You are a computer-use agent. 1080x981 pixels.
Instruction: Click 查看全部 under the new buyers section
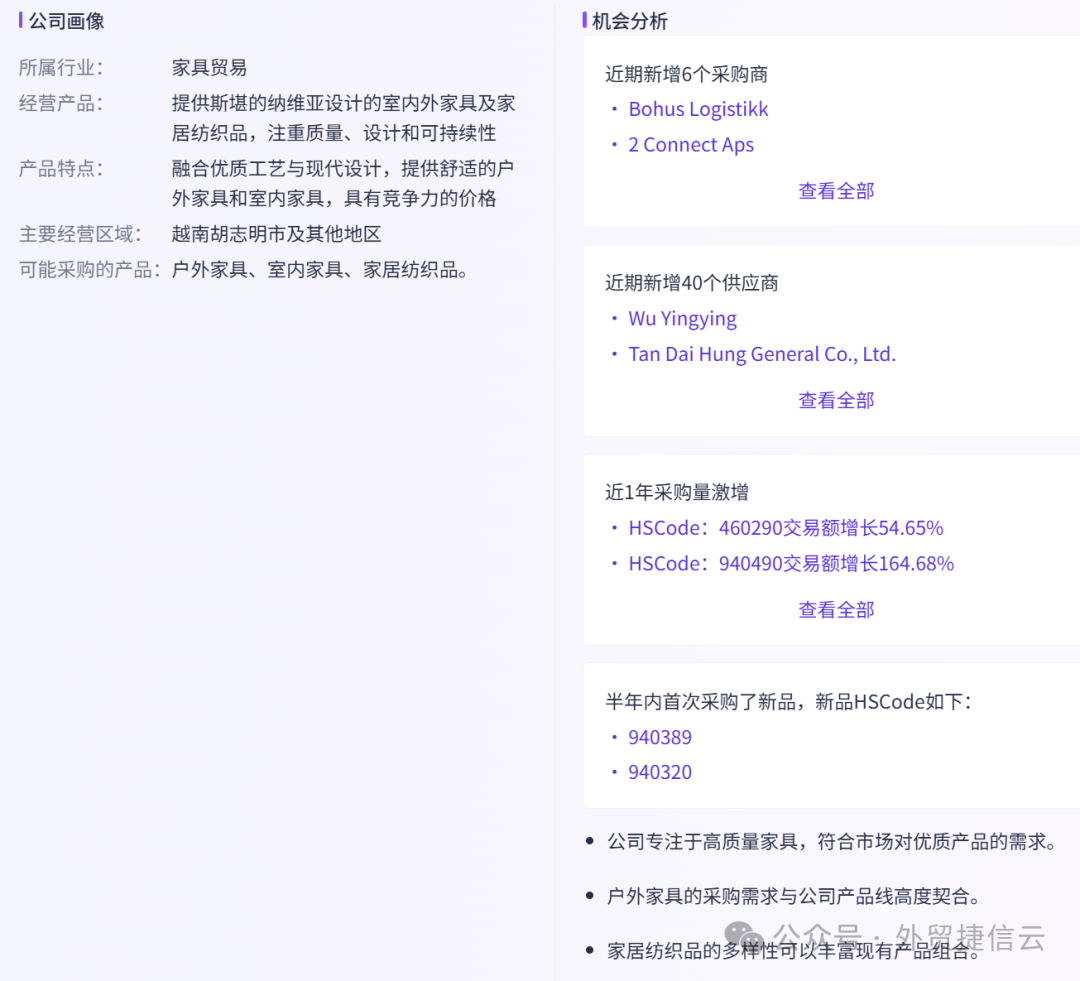click(836, 190)
